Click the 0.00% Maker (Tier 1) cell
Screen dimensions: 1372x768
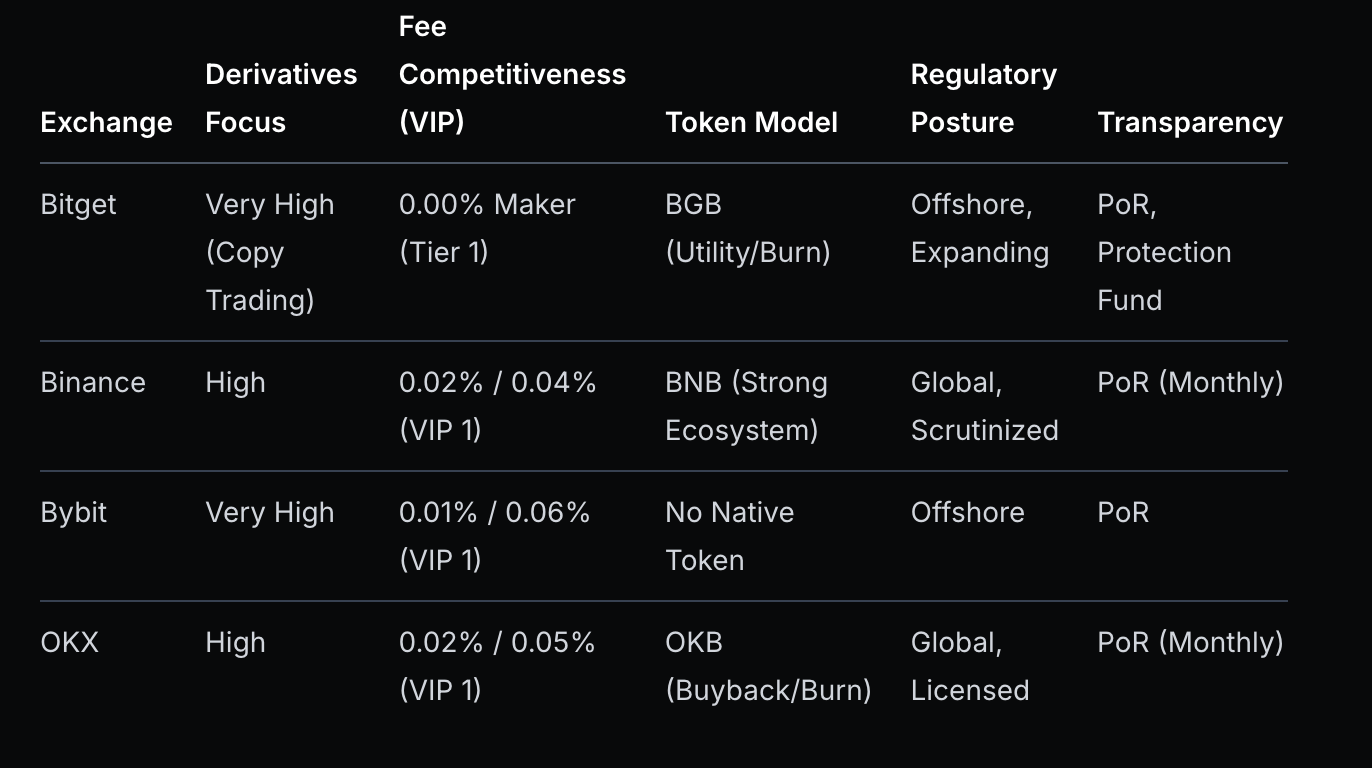point(487,228)
